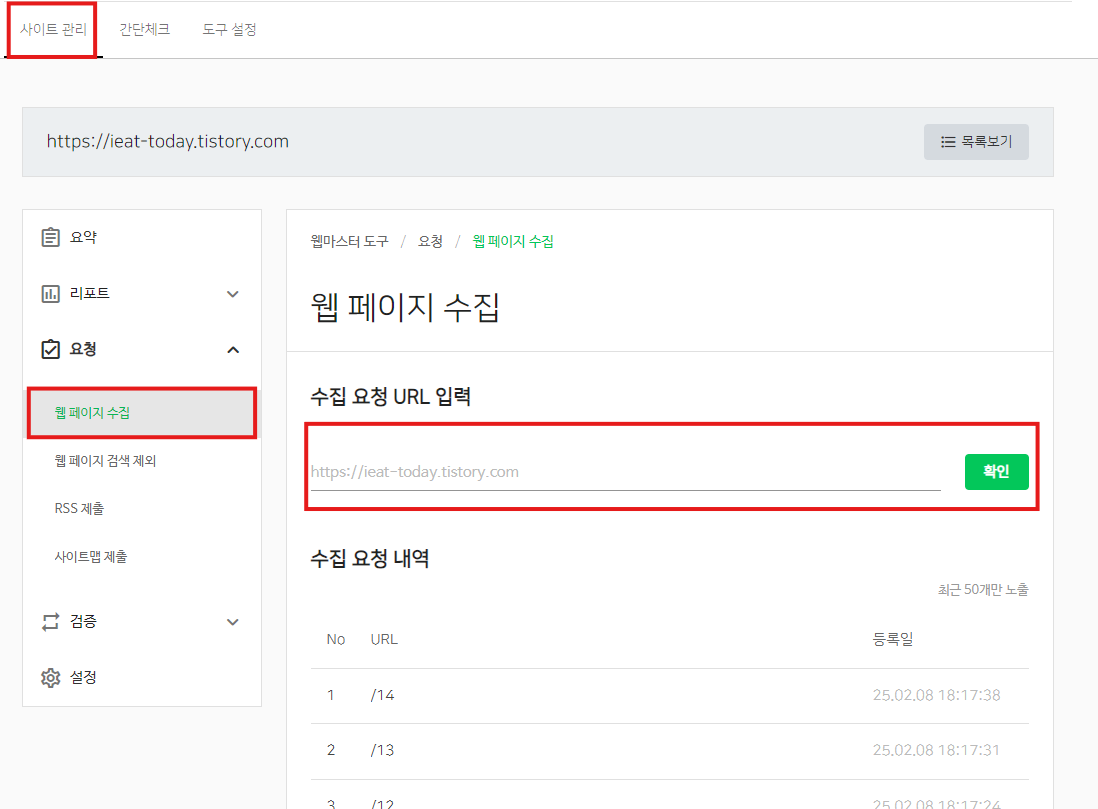Open 웹 페이지 검색 제외 submenu
This screenshot has height=809, width=1098.
click(105, 461)
